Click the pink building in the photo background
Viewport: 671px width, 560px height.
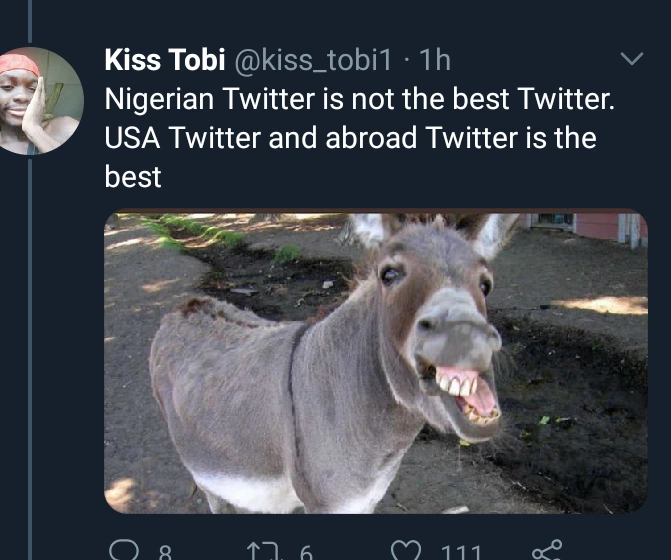tap(590, 227)
